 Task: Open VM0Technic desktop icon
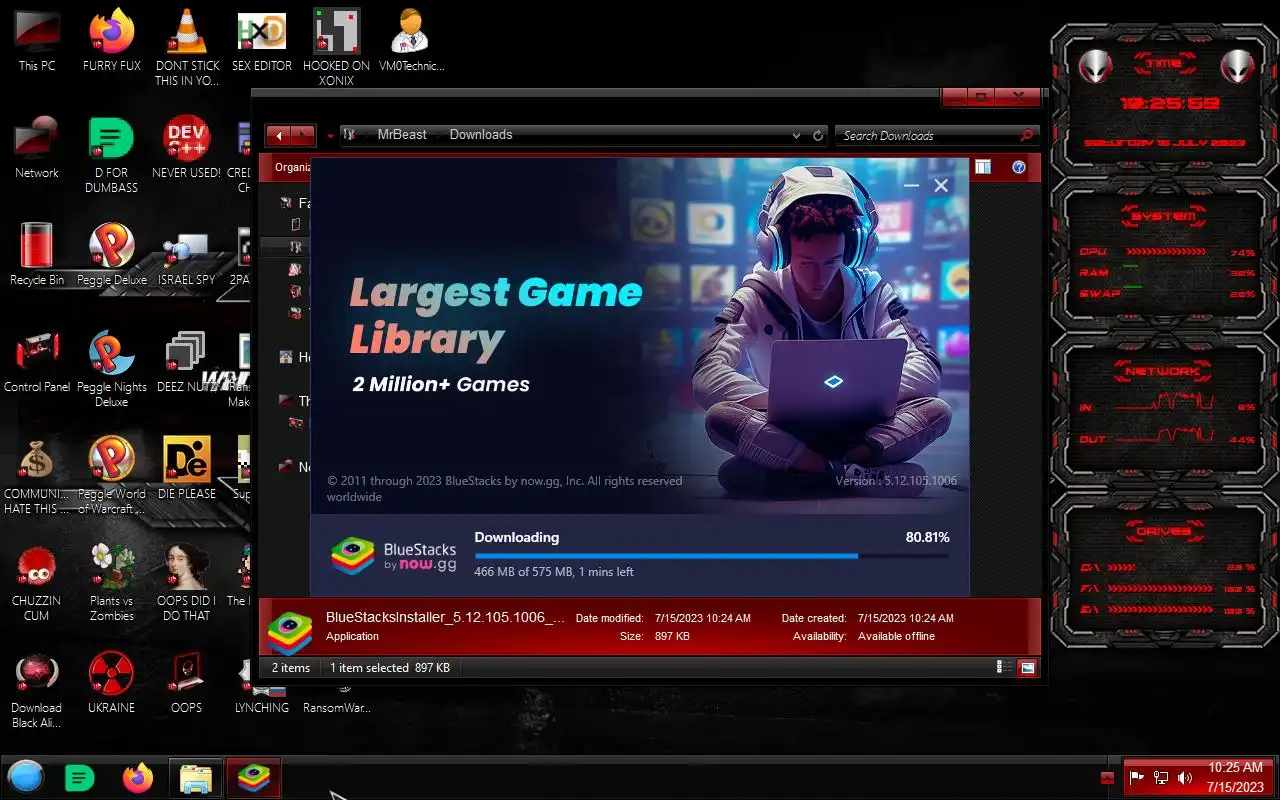coord(411,41)
